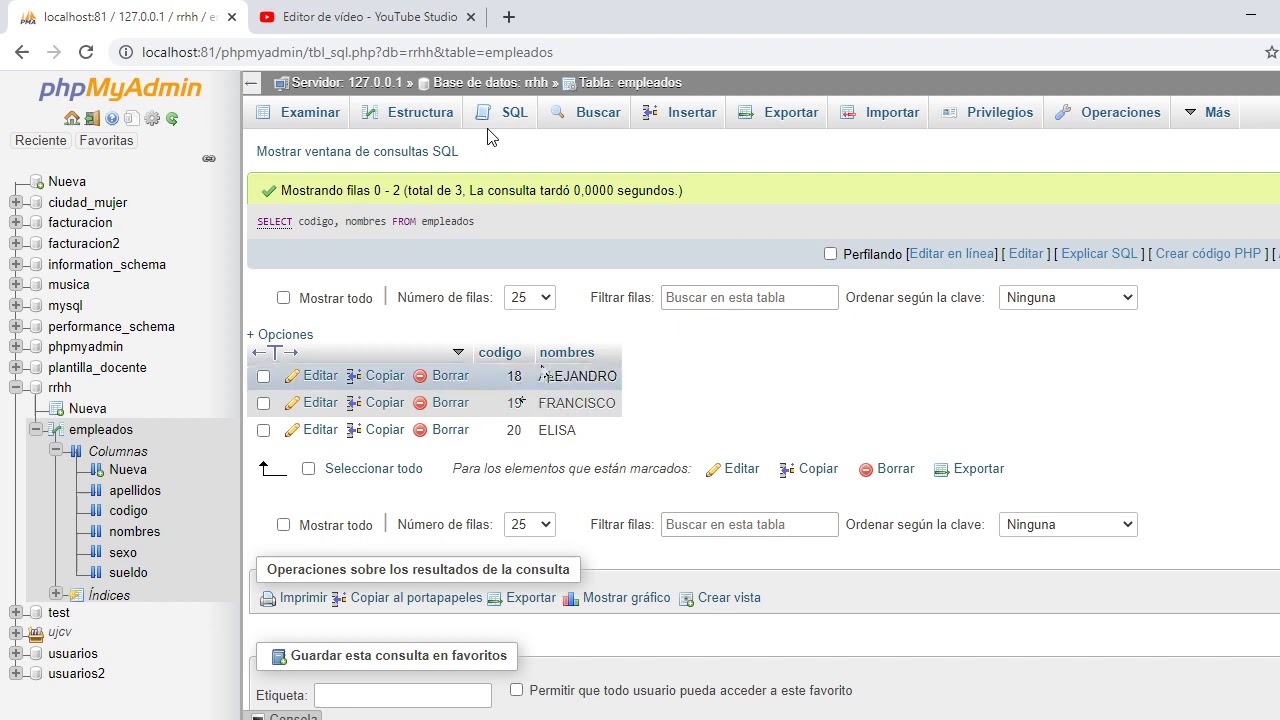
Task: Click the bulk Exportar icon for marked rows
Action: [x=941, y=469]
